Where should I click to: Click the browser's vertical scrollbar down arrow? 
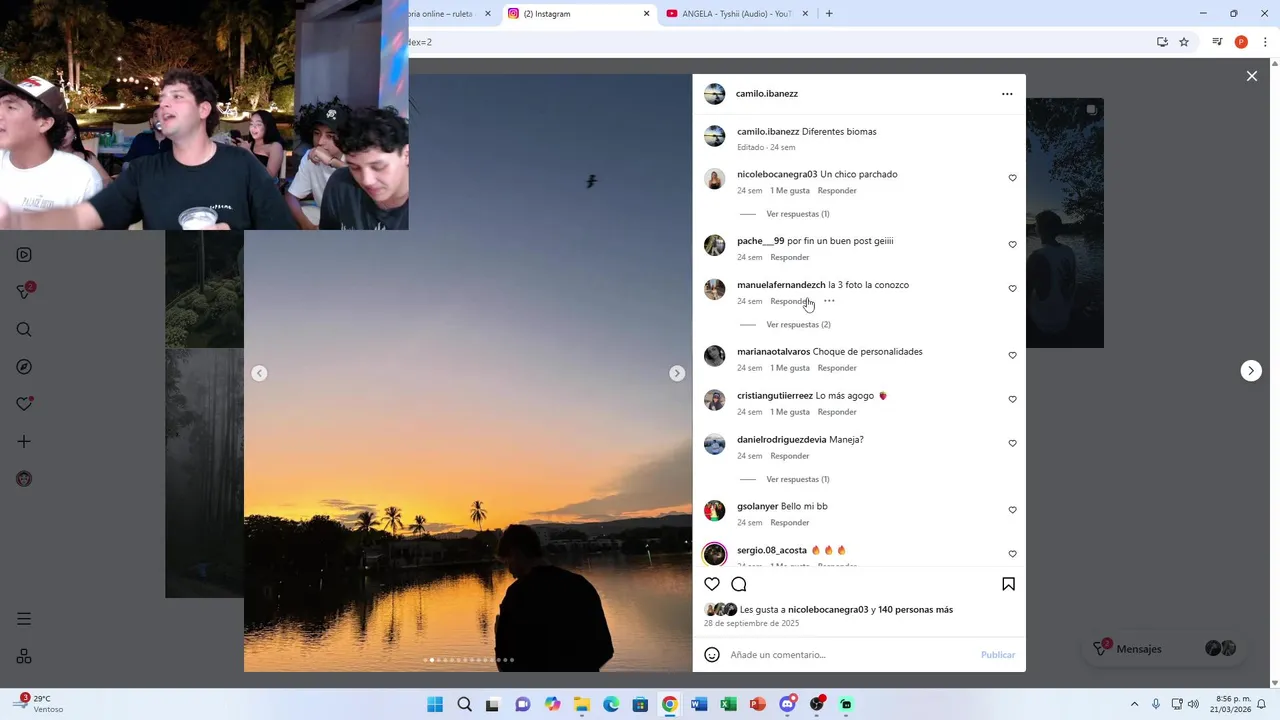click(x=1274, y=683)
